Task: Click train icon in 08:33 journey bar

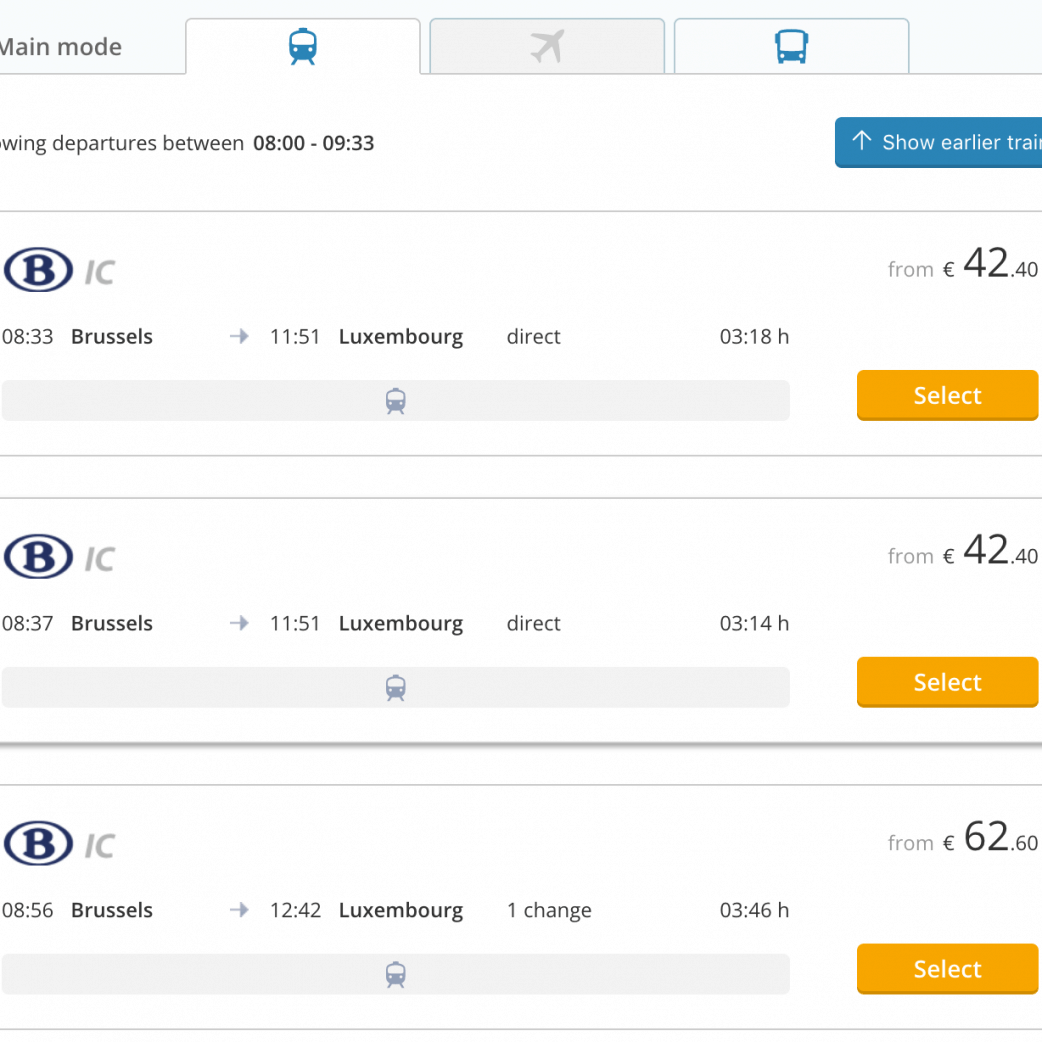Action: click(x=396, y=401)
